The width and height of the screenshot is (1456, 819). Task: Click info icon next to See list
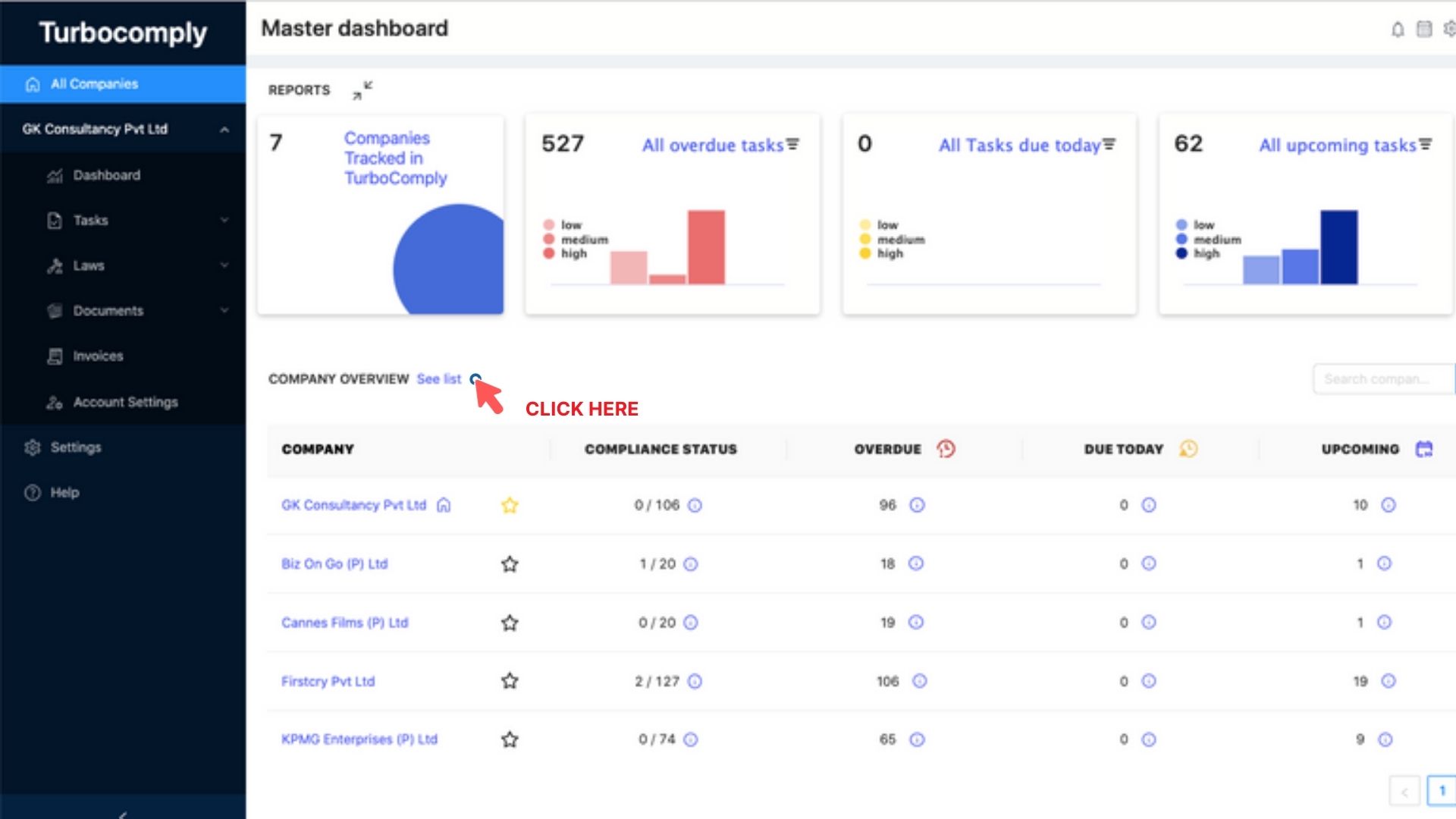point(475,378)
